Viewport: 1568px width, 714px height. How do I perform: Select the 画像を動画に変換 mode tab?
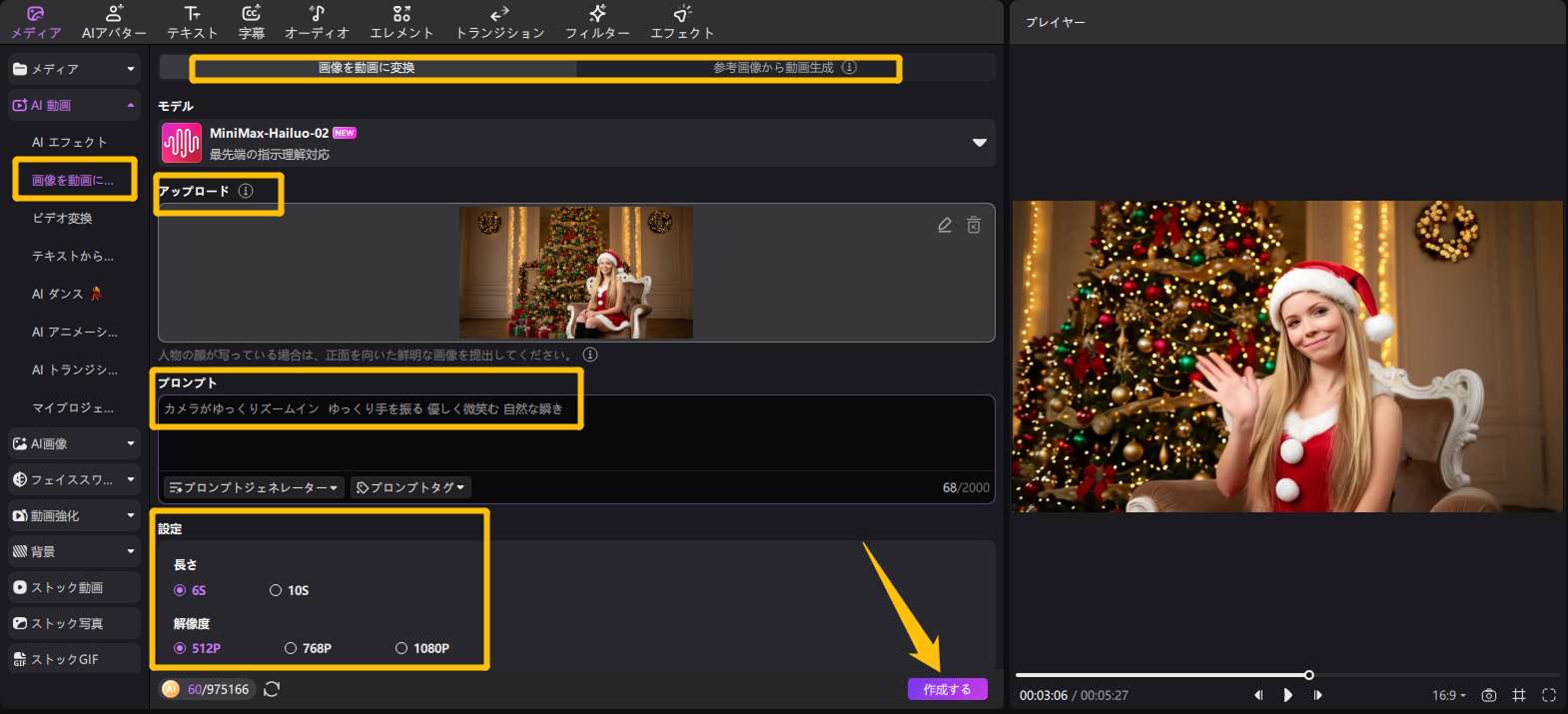coord(367,68)
